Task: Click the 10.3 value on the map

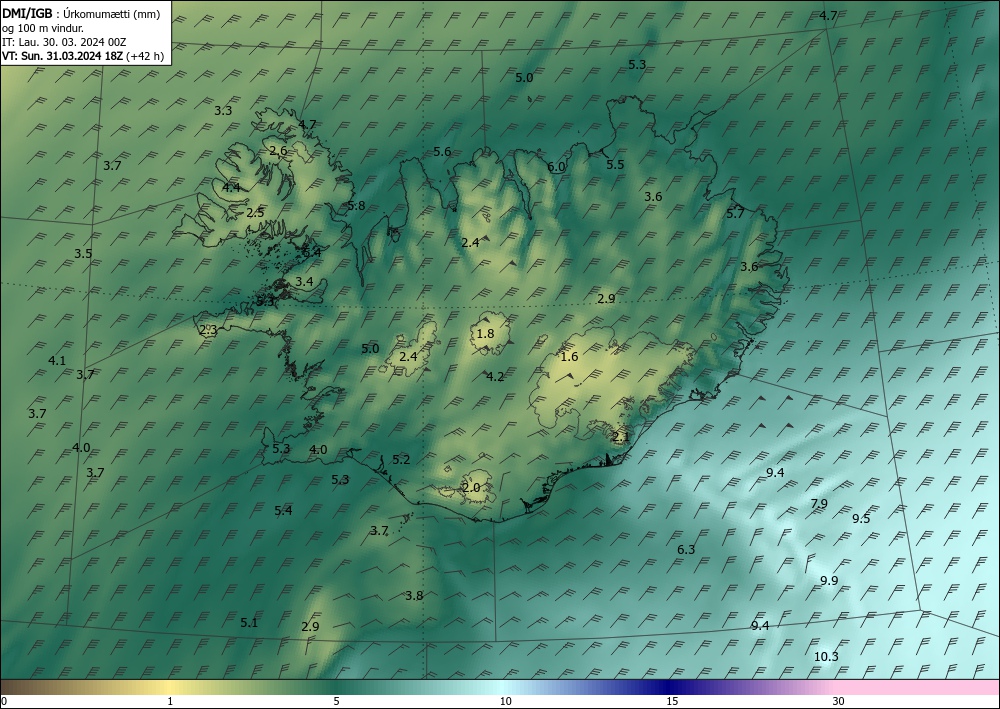Action: coord(827,657)
